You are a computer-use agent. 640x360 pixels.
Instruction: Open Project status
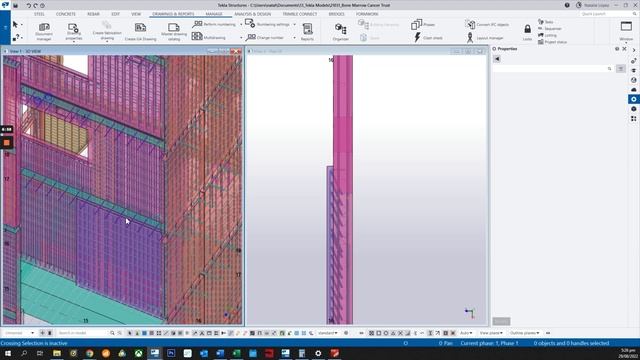point(552,42)
